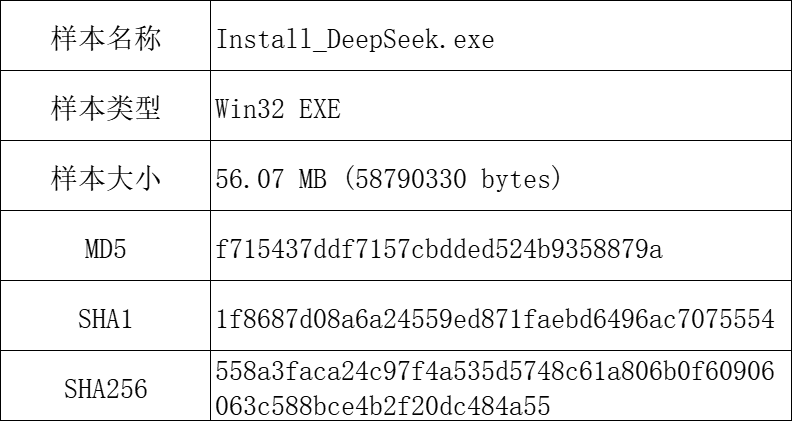This screenshot has height=421, width=792.
Task: Click the SHA1 label cell
Action: click(105, 319)
